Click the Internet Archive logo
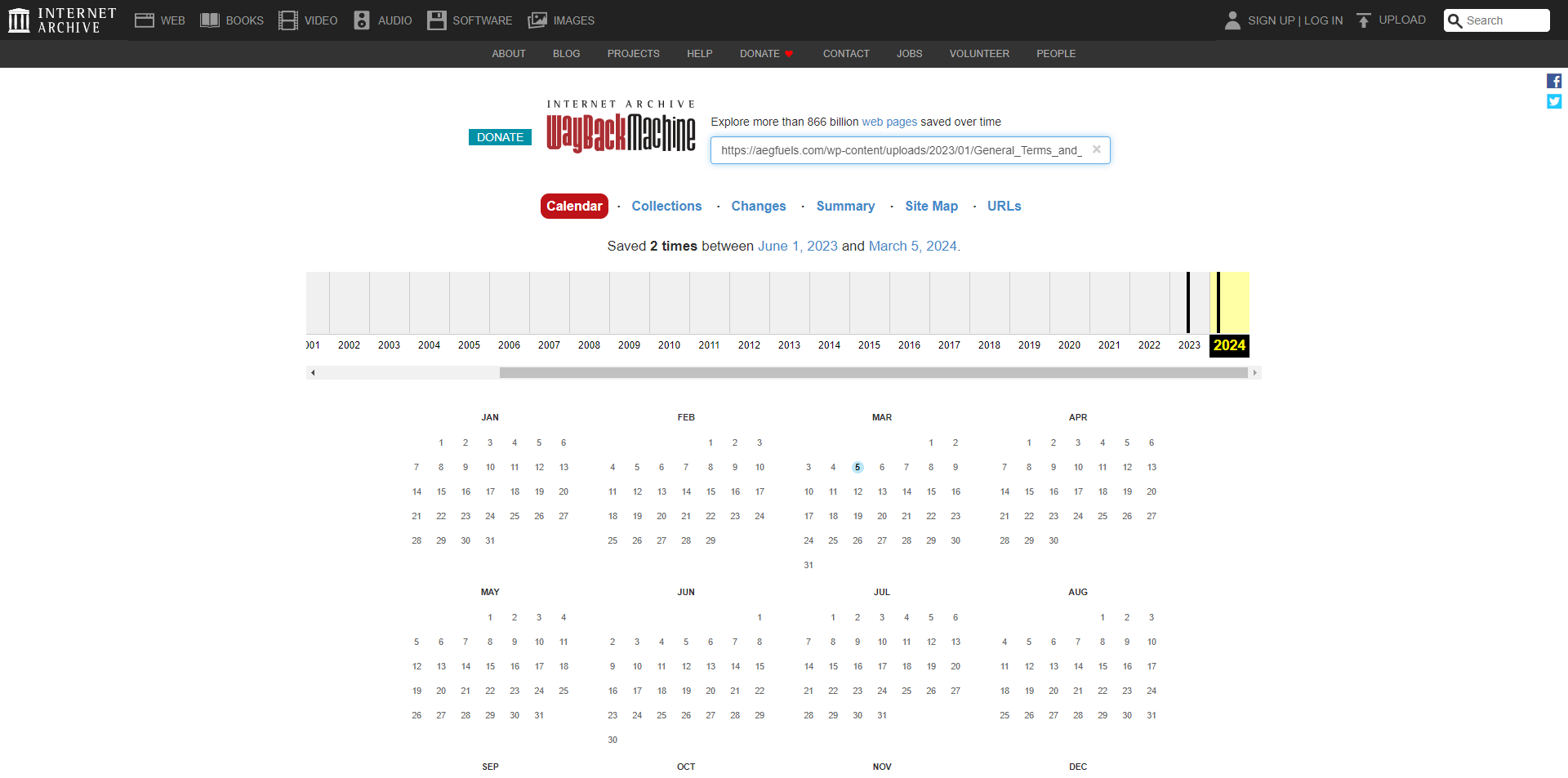Screen dimensions: 1568x778 pos(63,20)
